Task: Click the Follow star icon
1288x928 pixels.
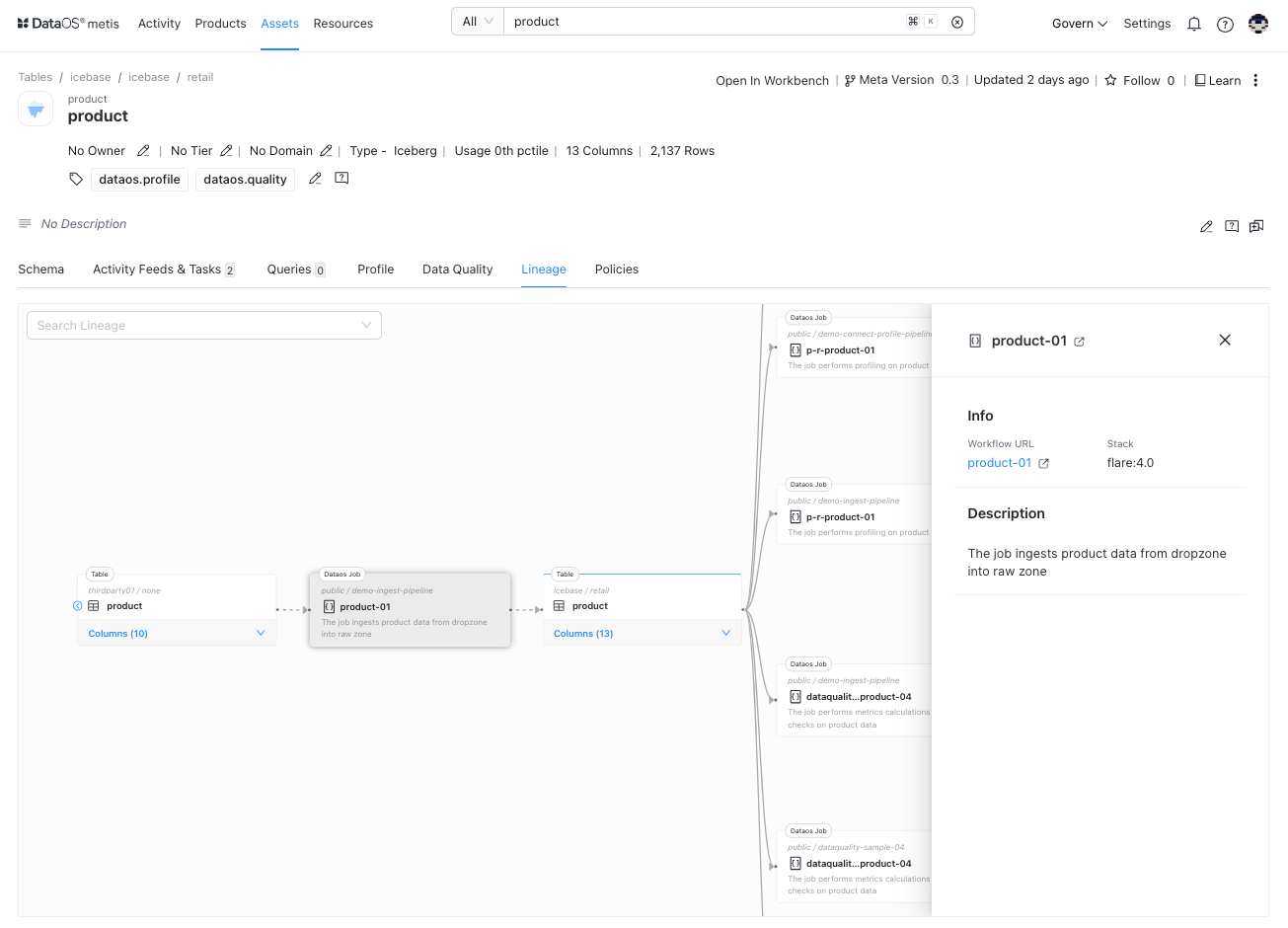Action: [1110, 81]
